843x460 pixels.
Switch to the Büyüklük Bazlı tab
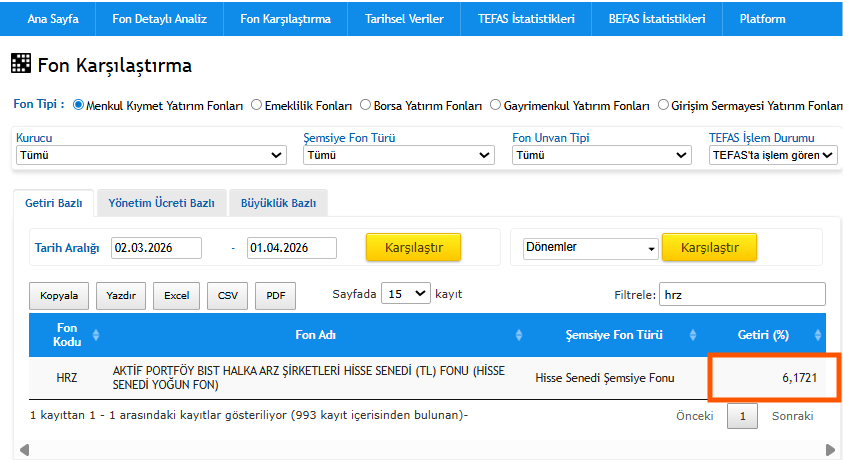(x=278, y=203)
